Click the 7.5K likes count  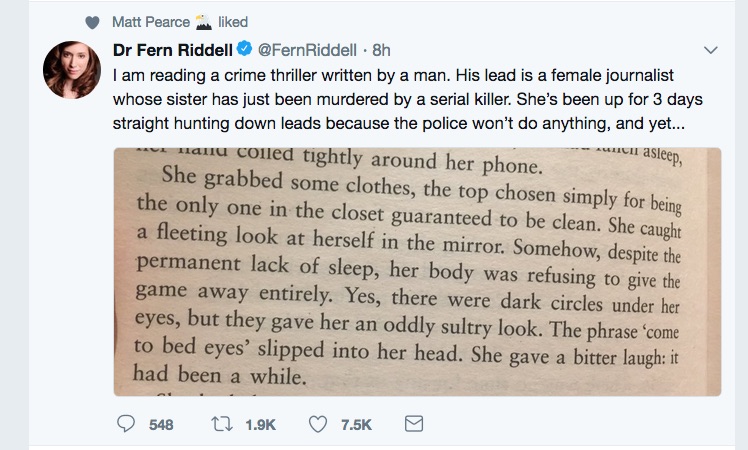[x=356, y=425]
